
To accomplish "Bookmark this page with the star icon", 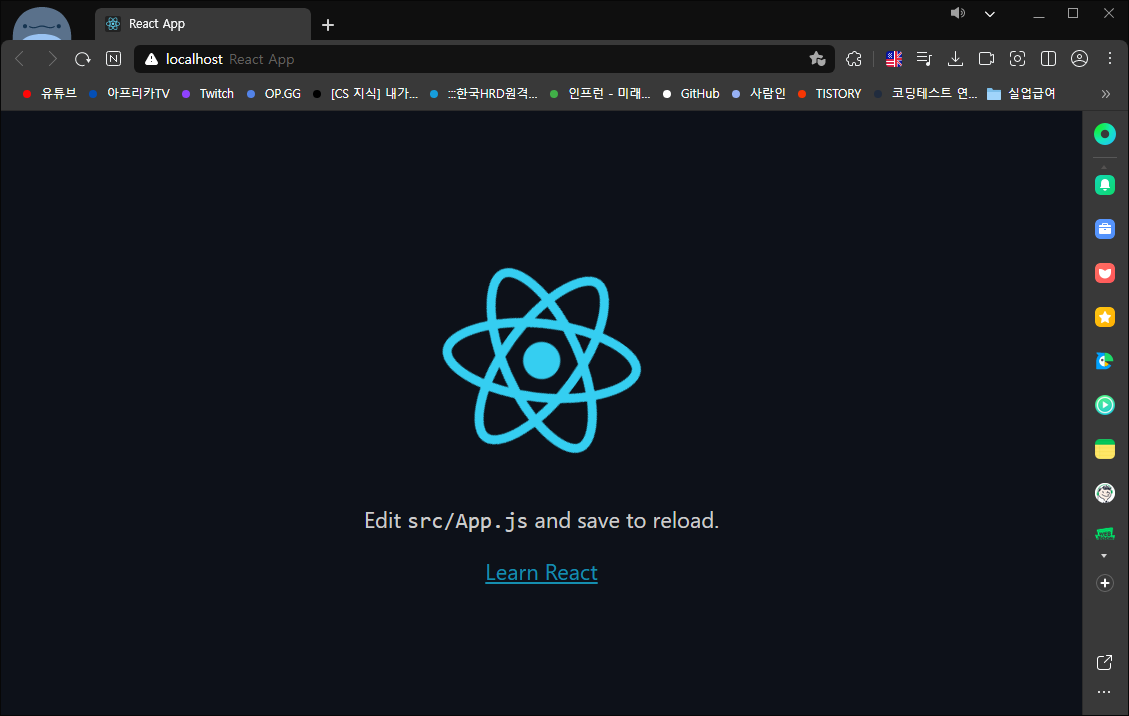I will pyautogui.click(x=817, y=59).
